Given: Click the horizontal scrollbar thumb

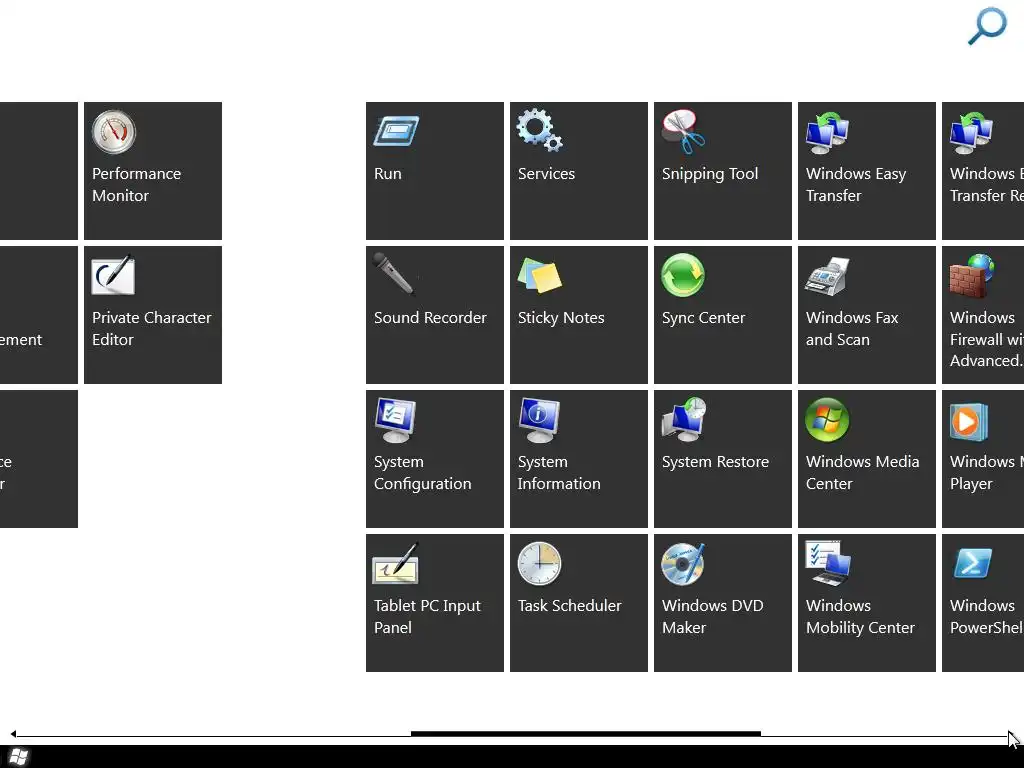Looking at the screenshot, I should (x=586, y=734).
